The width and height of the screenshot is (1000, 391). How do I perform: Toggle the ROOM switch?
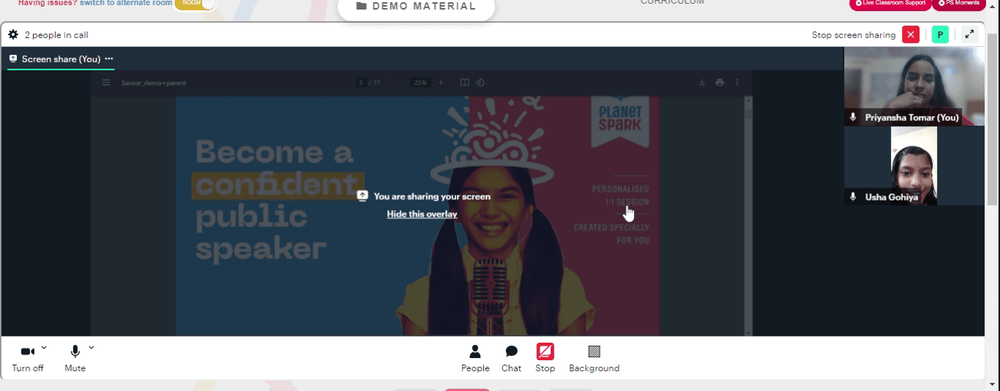coord(195,4)
